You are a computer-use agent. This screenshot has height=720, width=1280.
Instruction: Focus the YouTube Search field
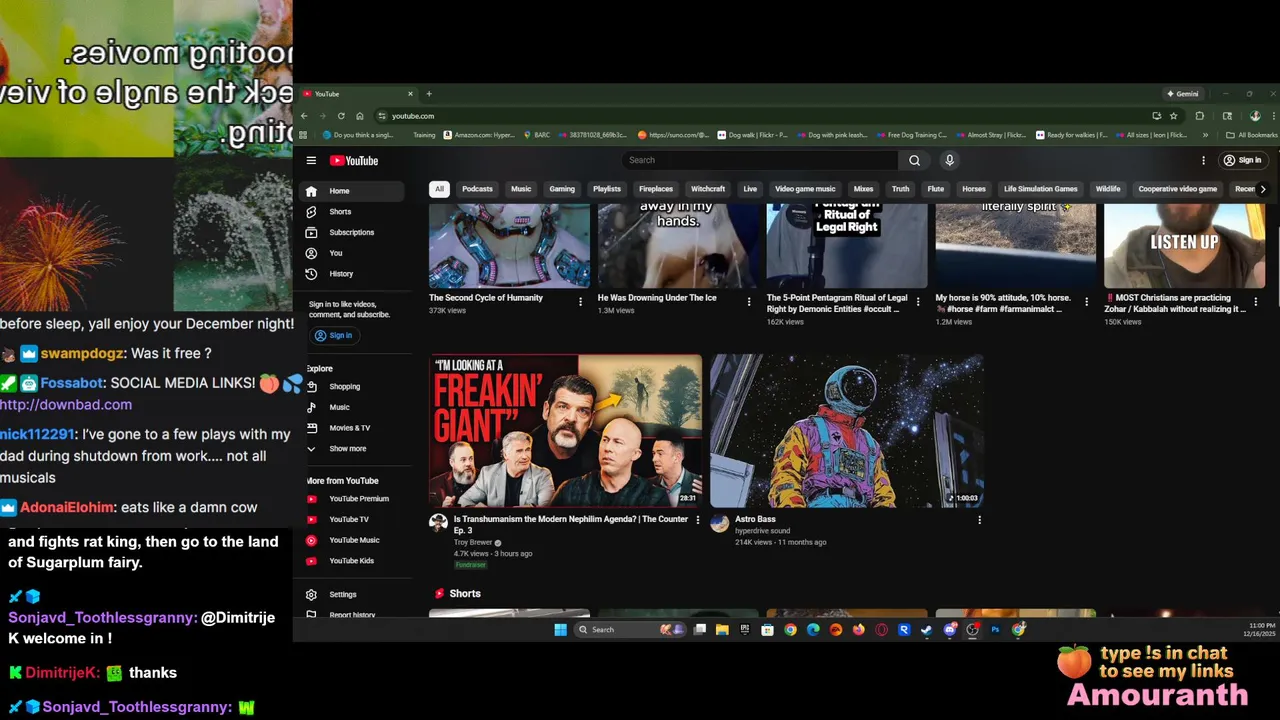click(760, 160)
